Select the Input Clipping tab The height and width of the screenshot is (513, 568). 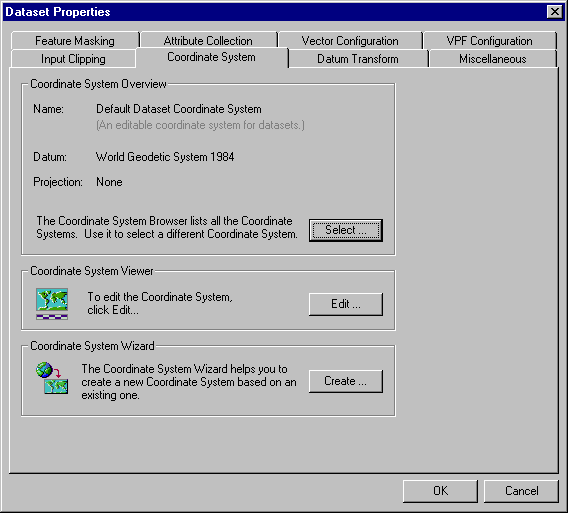(73, 59)
